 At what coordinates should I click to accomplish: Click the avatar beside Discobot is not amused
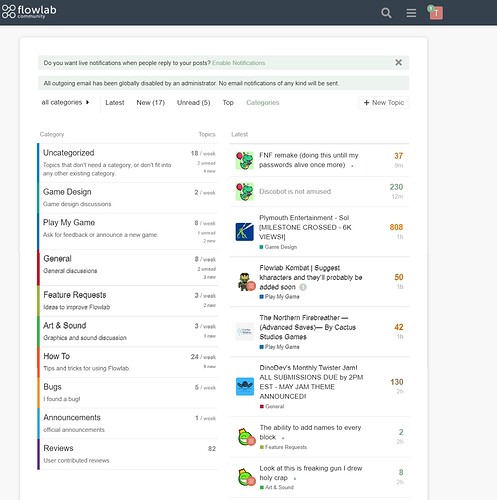click(245, 192)
